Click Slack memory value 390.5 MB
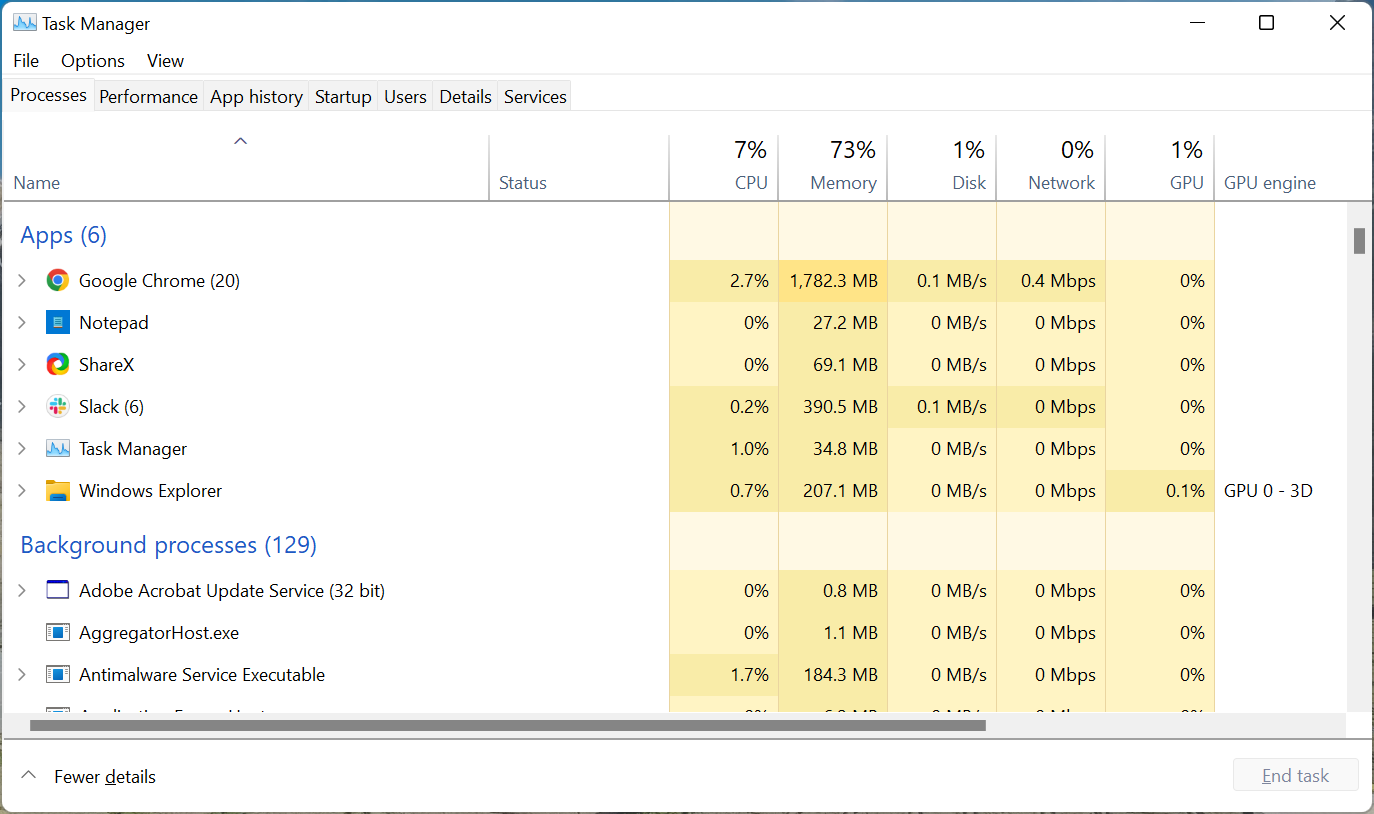This screenshot has height=814, width=1374. tap(840, 407)
